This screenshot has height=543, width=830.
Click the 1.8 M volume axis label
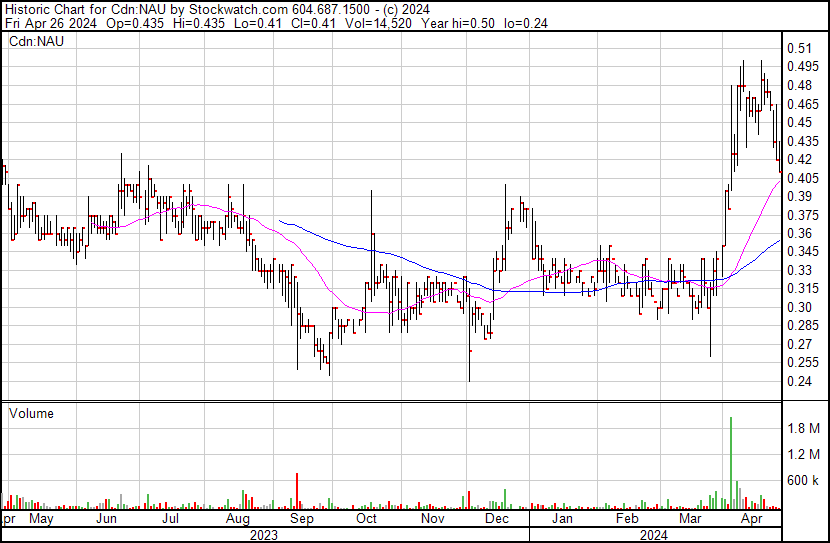(x=802, y=428)
